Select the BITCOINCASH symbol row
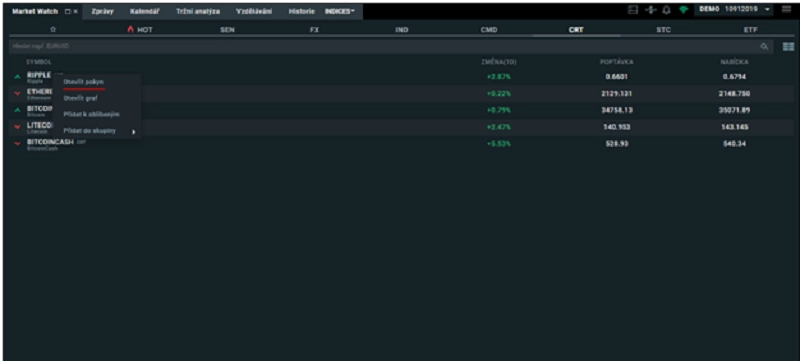Screen dimensions: 800x361 coord(400,144)
